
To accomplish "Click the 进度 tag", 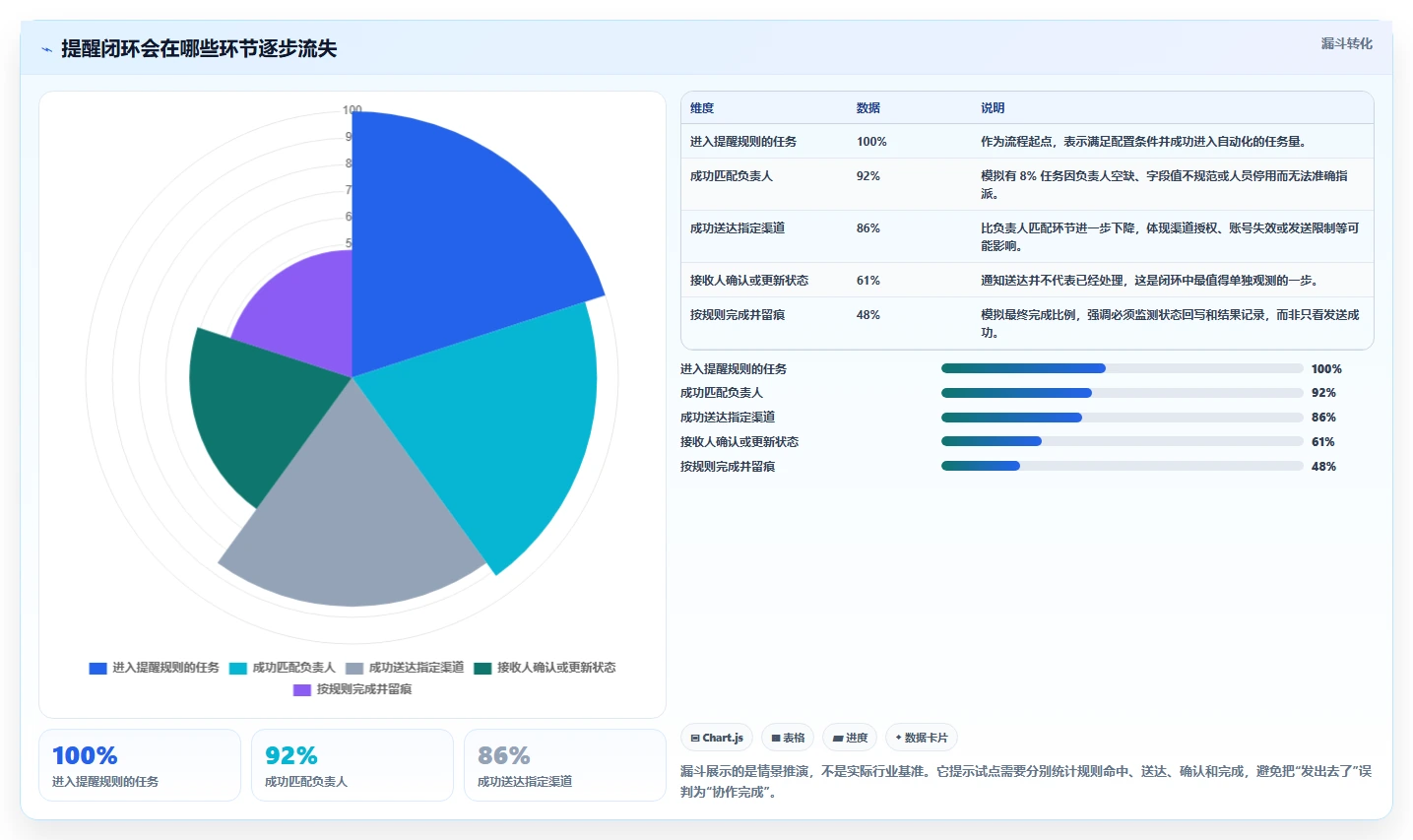I will click(850, 738).
